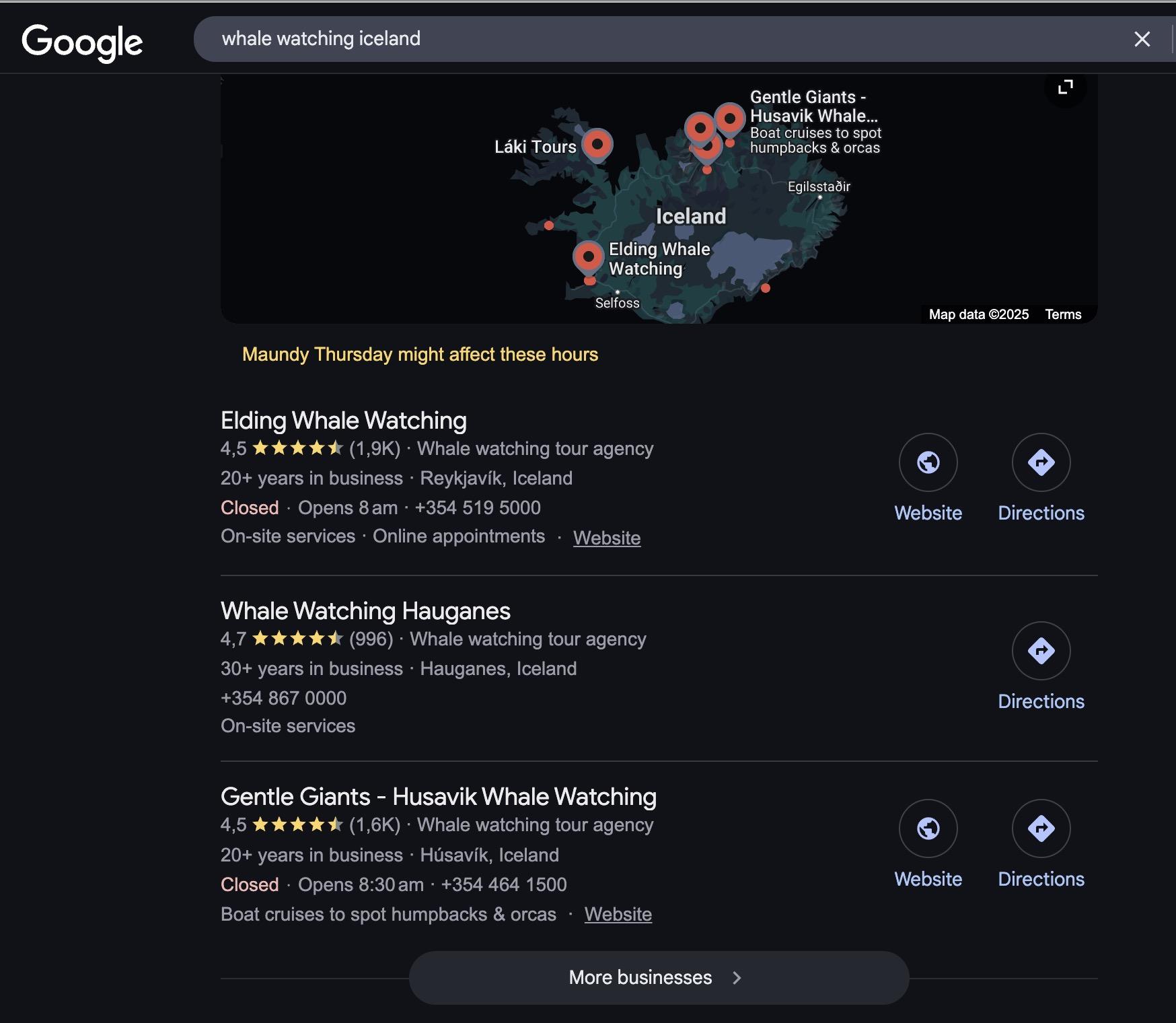Click Elding Whale Watching globe Website icon
The width and height of the screenshot is (1176, 1023).
pos(928,462)
